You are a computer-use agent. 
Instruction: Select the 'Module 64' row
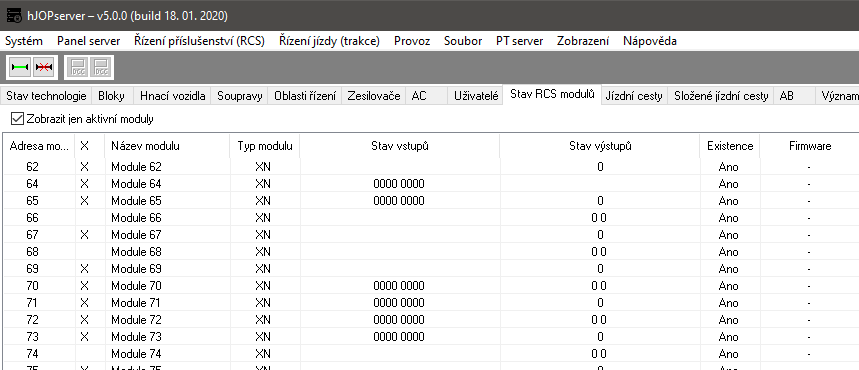tap(432, 184)
